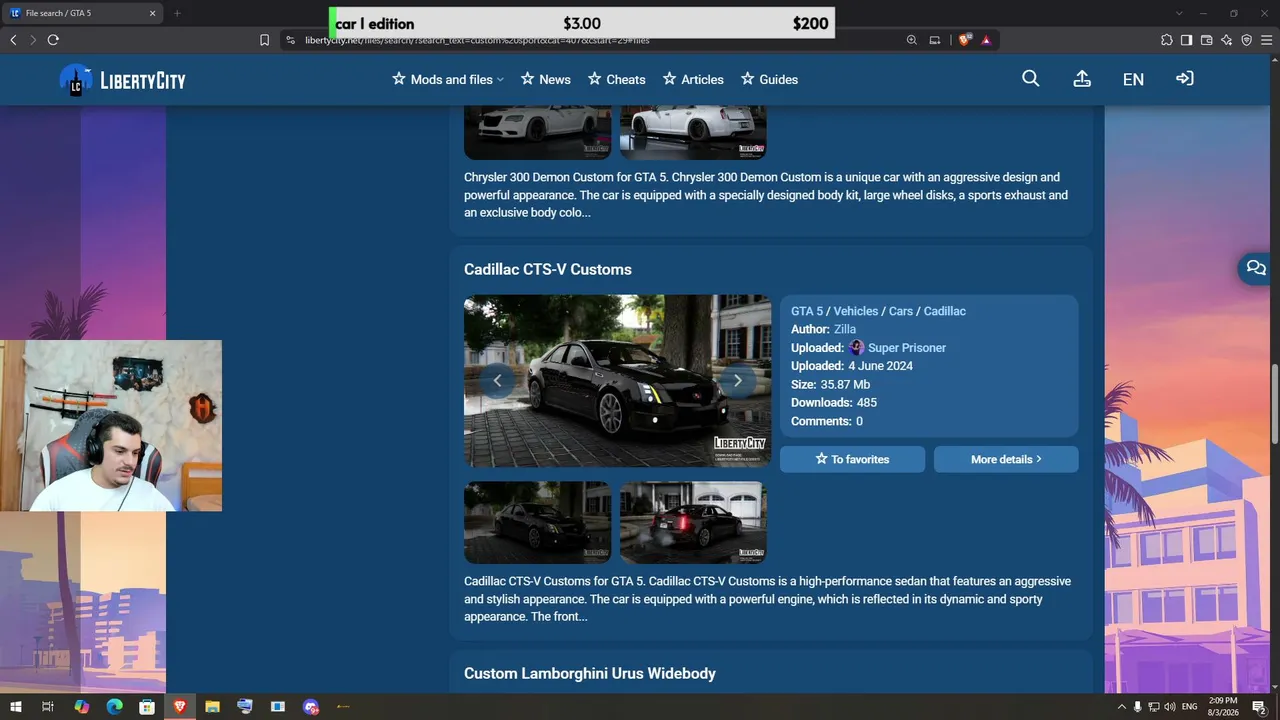This screenshot has width=1280, height=720.
Task: Close the File search / GTA 5 tab
Action: 153,13
